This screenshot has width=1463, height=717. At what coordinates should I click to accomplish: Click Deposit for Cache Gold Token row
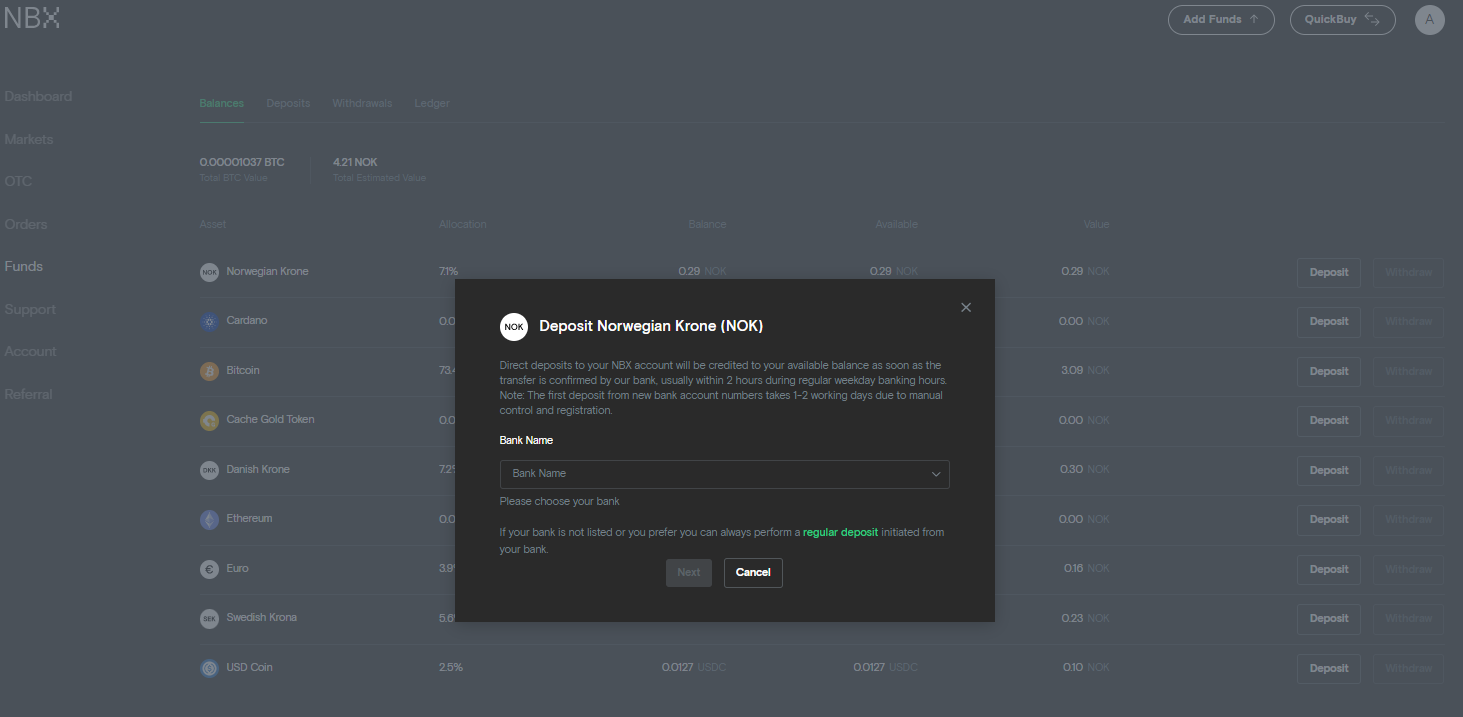1329,421
